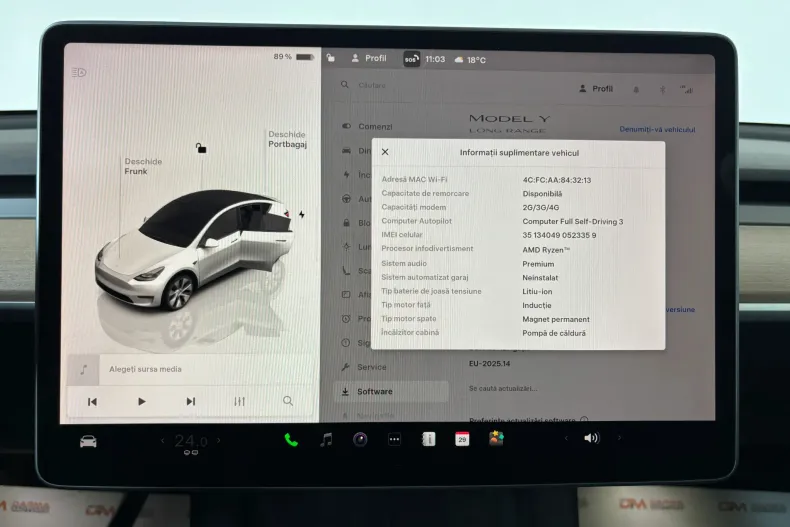Viewport: 790px width, 527px height.
Task: Open the calendar app showing 29
Action: pos(462,439)
